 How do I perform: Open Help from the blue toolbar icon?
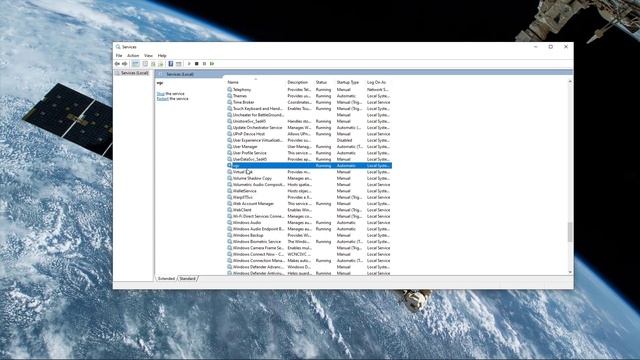tap(171, 64)
